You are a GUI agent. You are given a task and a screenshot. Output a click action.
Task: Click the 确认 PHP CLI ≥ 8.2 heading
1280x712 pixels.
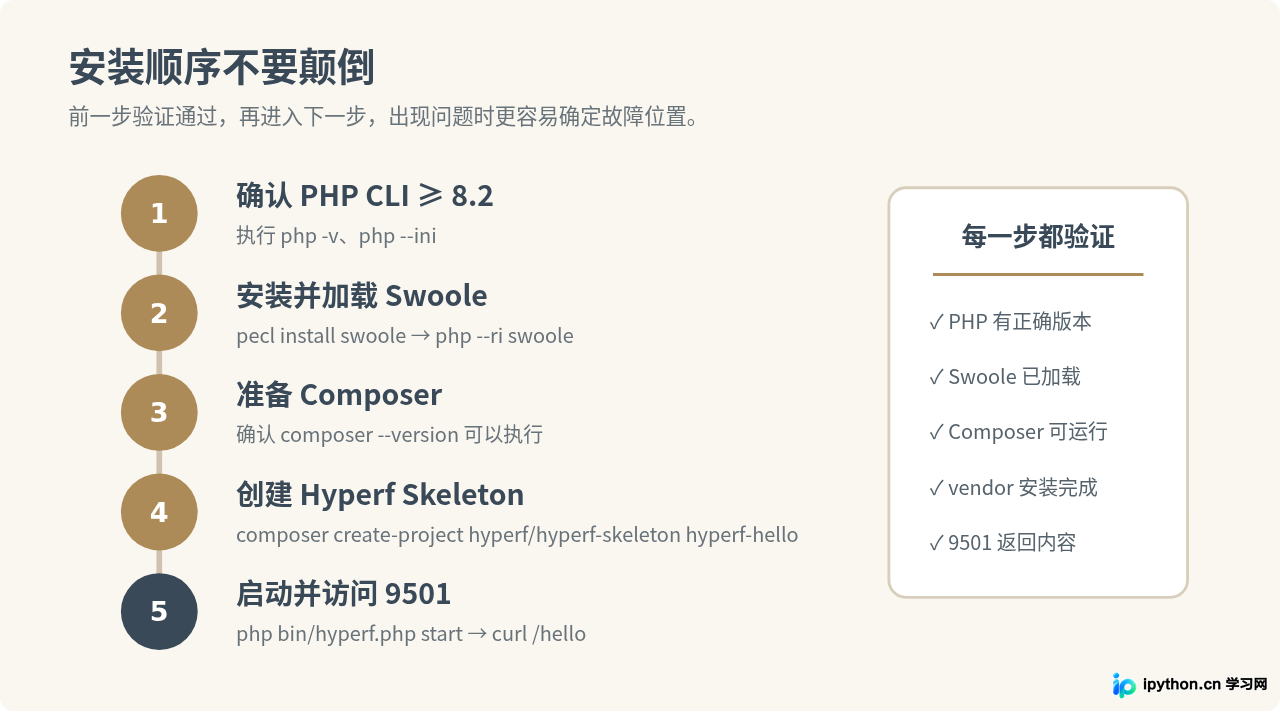coord(365,196)
